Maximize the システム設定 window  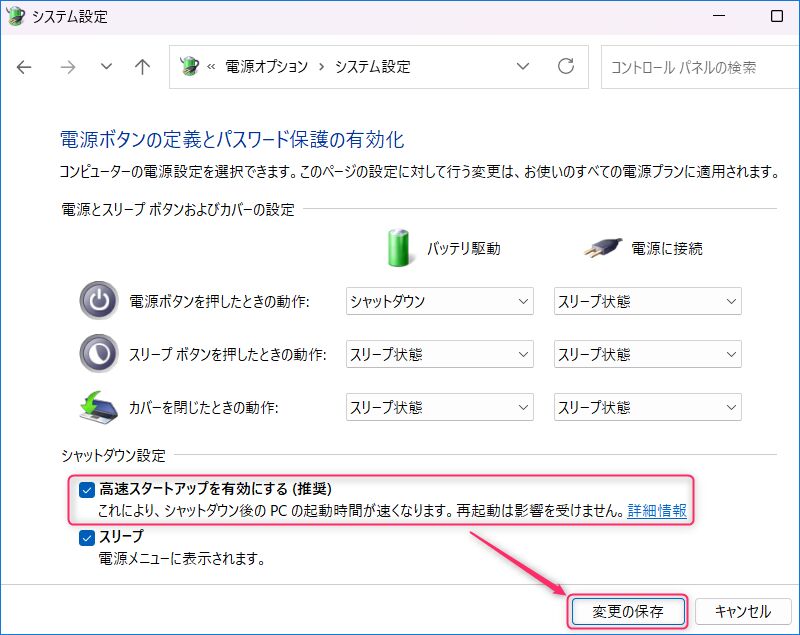(x=777, y=17)
